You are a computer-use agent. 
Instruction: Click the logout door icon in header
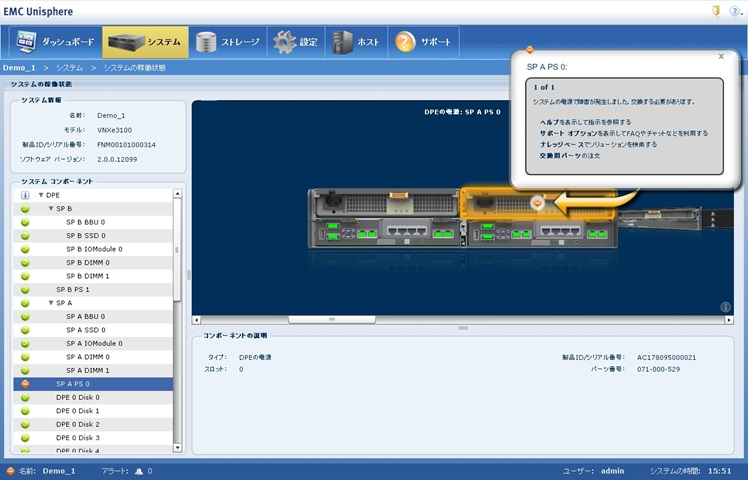click(716, 11)
